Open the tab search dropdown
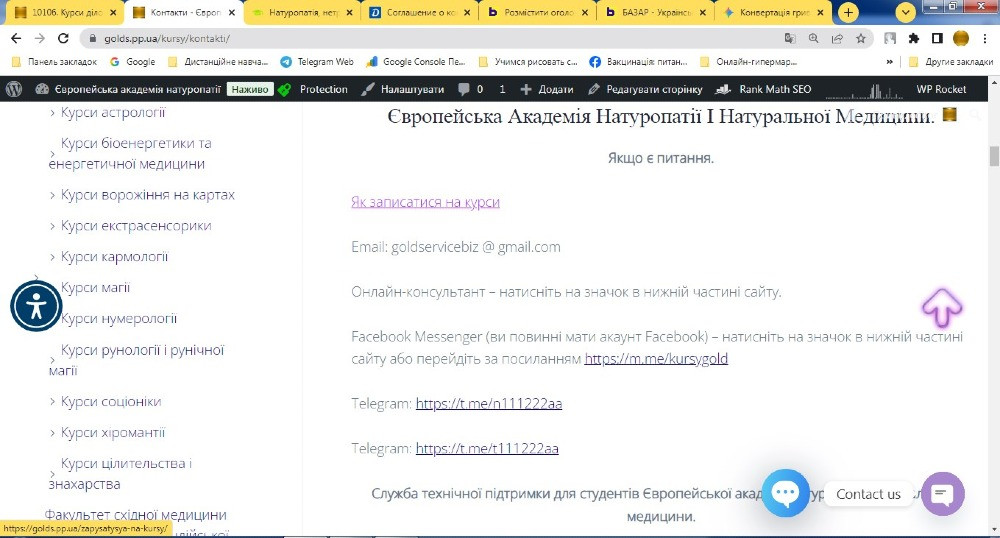The width and height of the screenshot is (1000, 538). click(906, 12)
